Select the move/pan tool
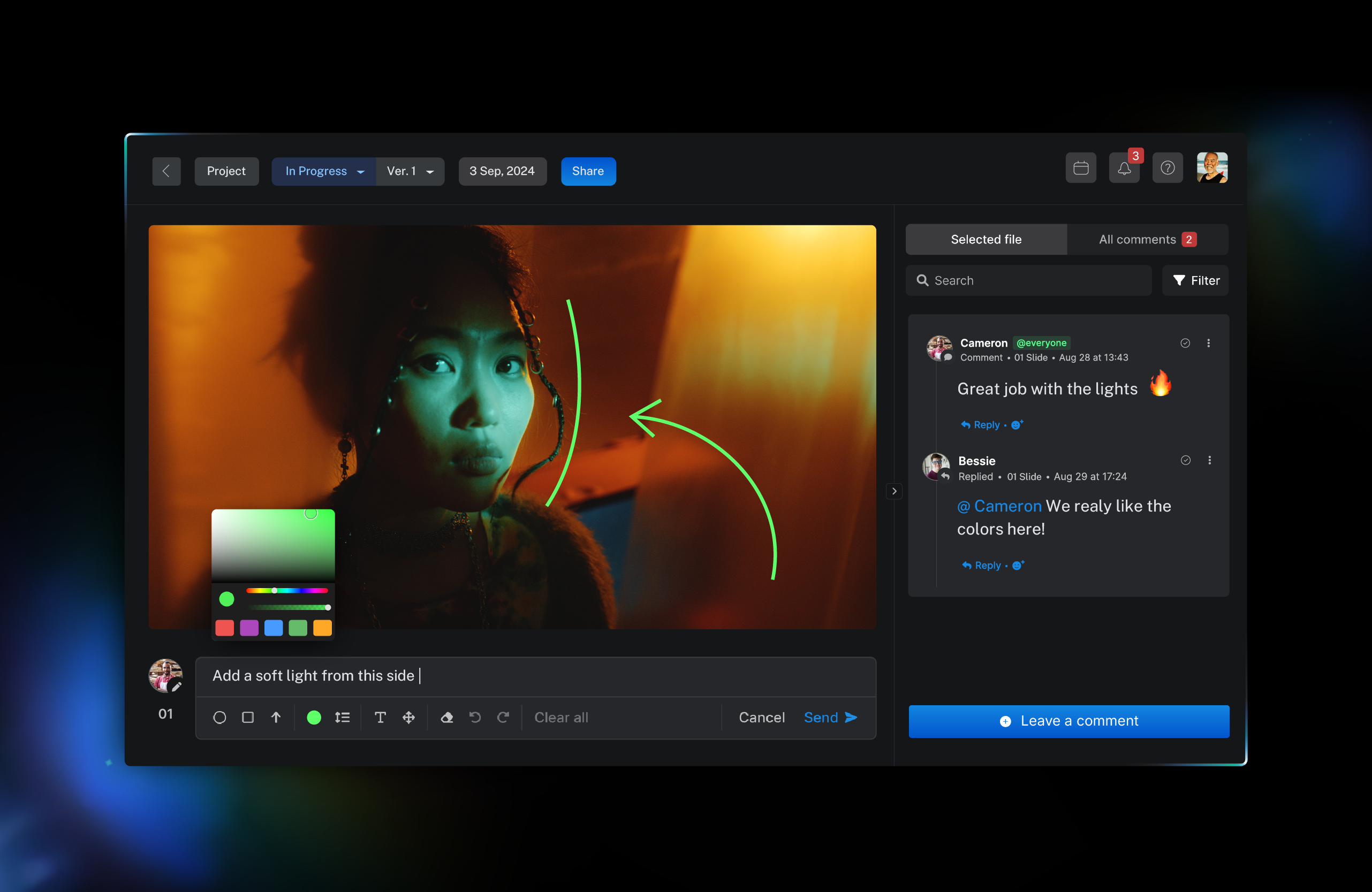 [408, 717]
